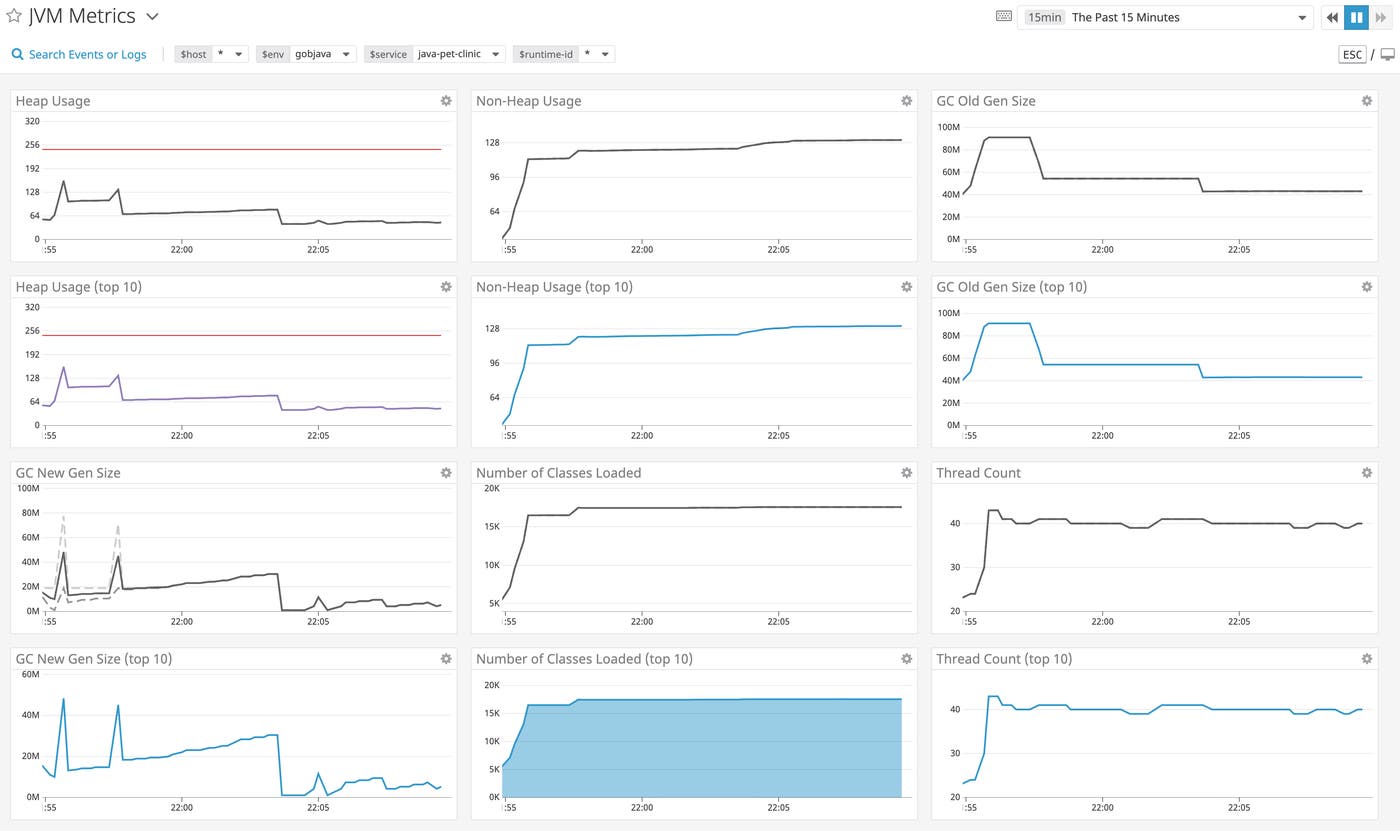
Task: Enter TV mode using the monitor icon
Action: [x=1389, y=54]
